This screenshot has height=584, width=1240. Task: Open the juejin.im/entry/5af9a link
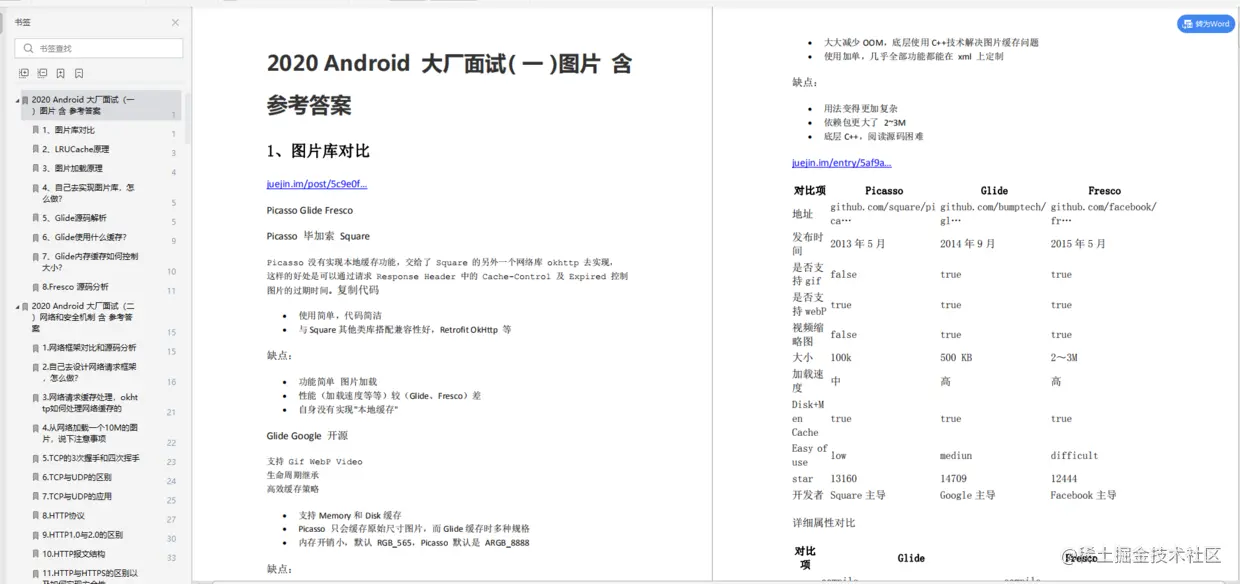[841, 162]
